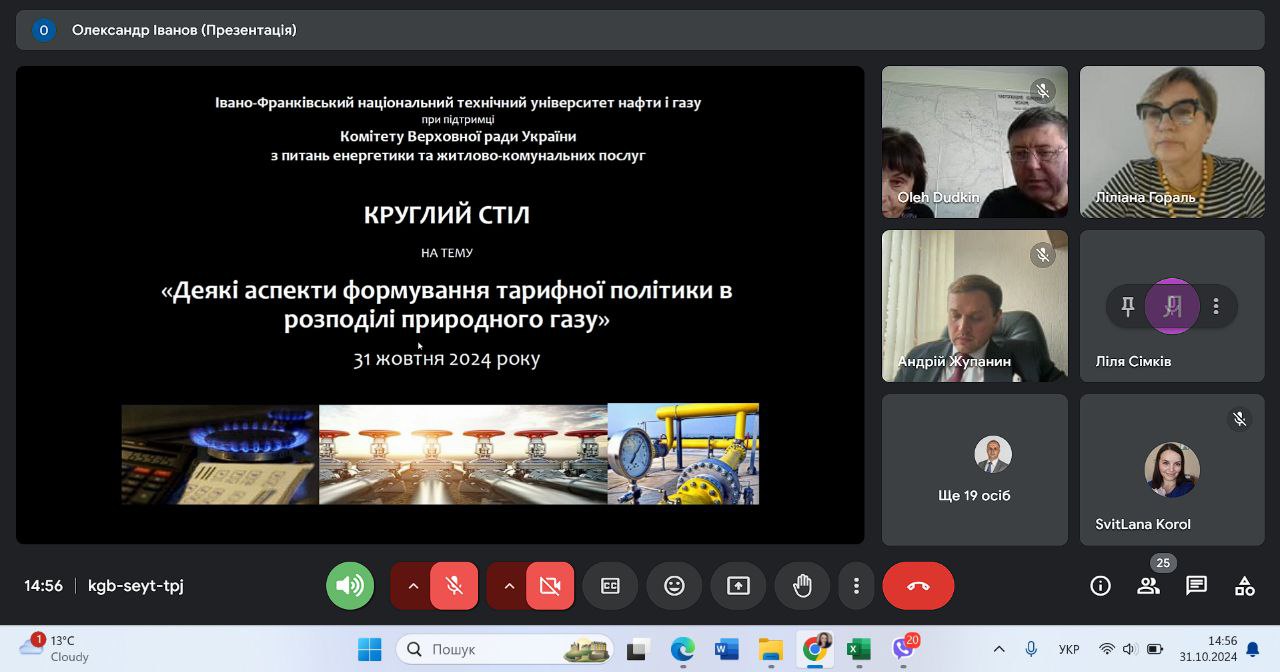Toggle closed captions on
Viewport: 1280px width, 672px height.
610,586
